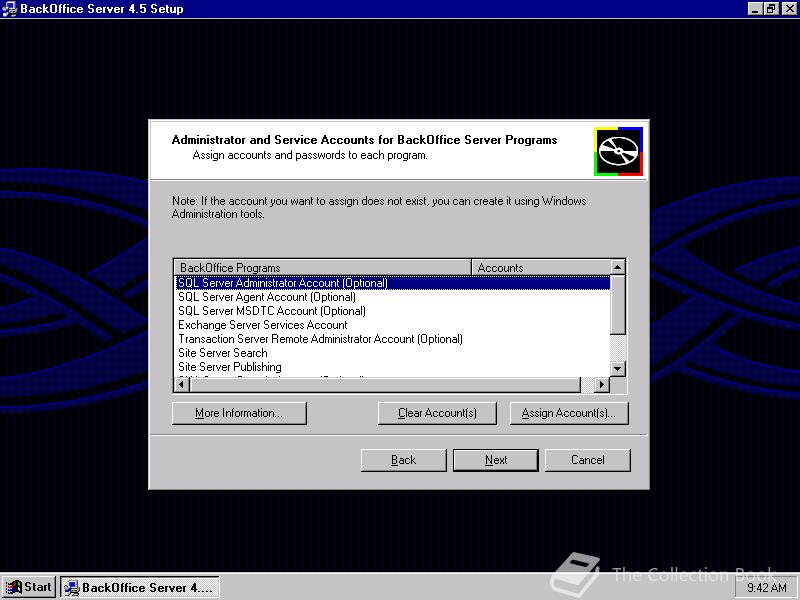Select the Site Server Search row

[392, 353]
